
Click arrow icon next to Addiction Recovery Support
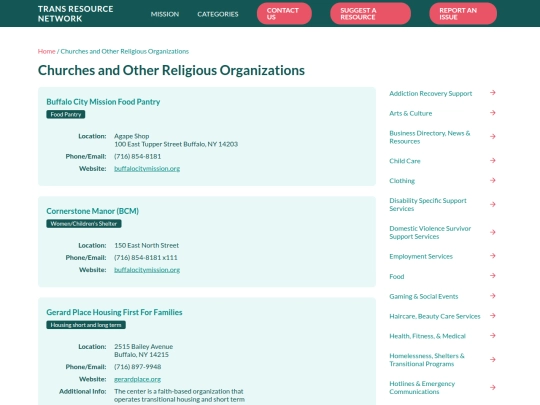tap(493, 93)
